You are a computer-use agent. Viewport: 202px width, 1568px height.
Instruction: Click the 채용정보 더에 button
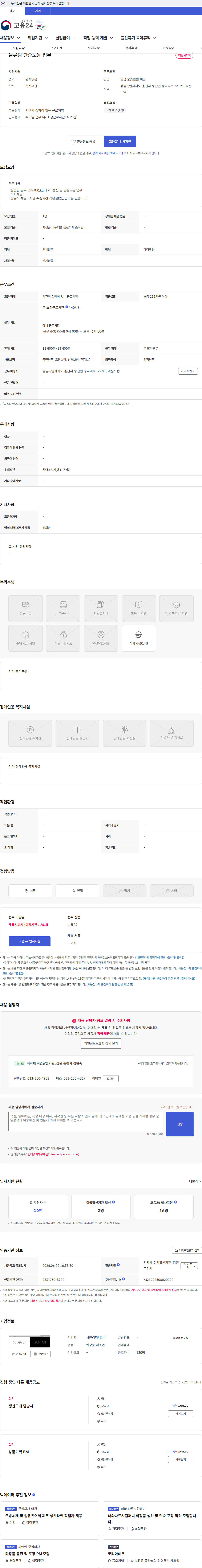point(181,1338)
